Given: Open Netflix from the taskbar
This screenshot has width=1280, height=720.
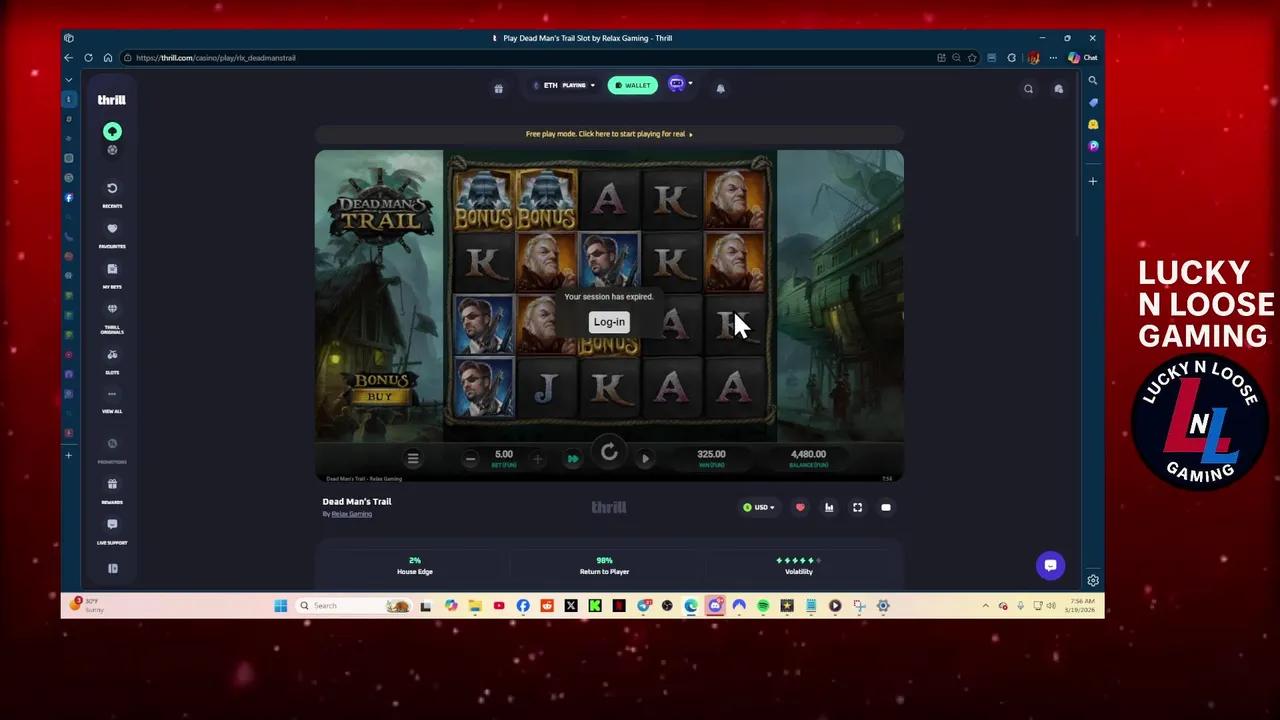Looking at the screenshot, I should pos(619,606).
